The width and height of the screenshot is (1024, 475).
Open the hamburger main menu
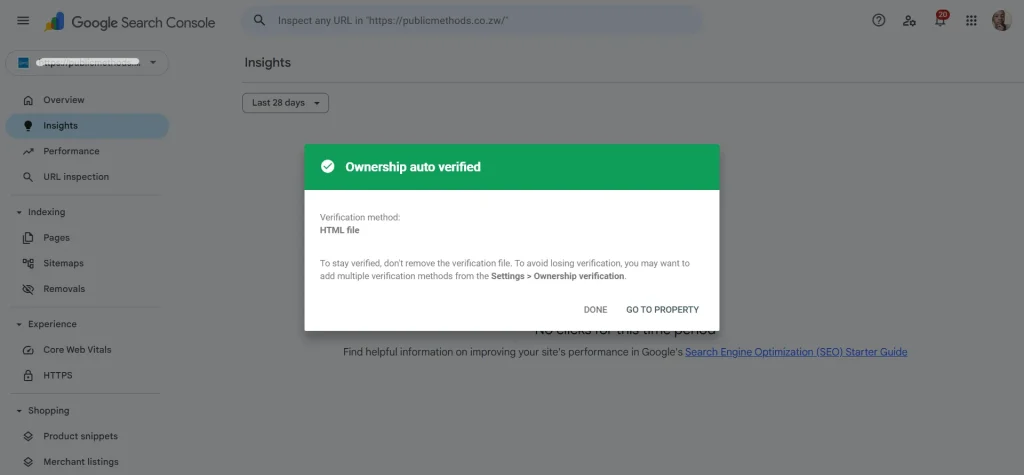tap(23, 21)
